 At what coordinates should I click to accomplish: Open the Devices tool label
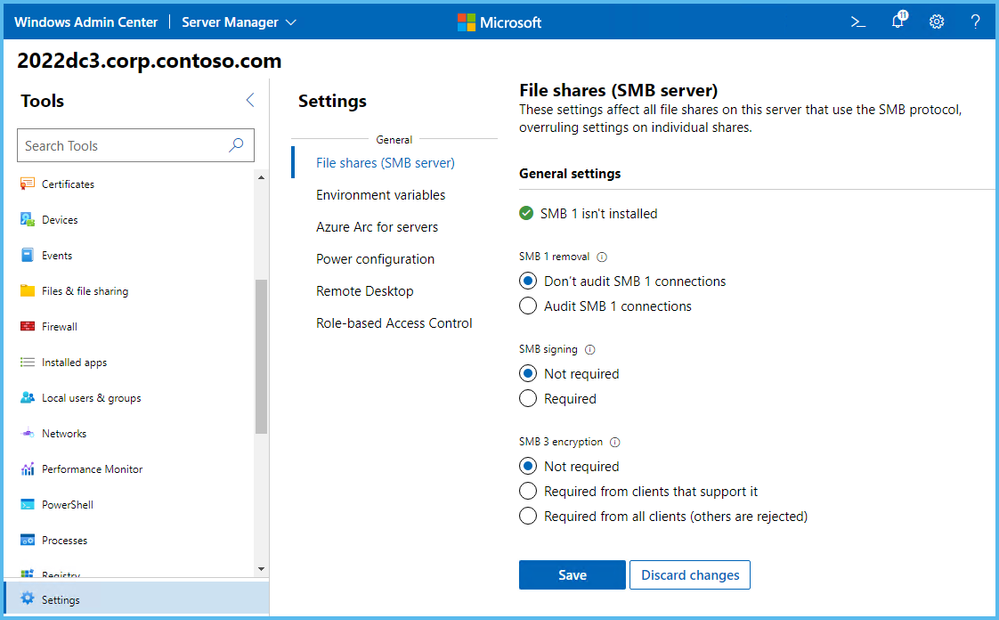[x=60, y=220]
